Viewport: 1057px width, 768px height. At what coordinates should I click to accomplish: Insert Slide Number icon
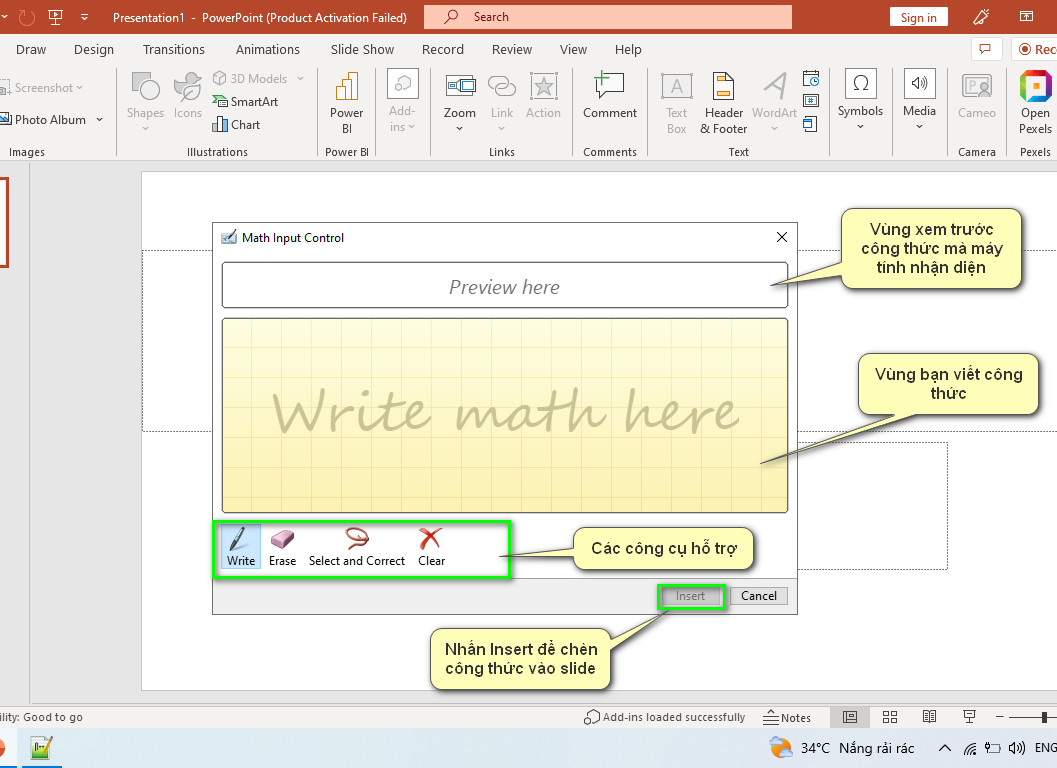tap(811, 100)
